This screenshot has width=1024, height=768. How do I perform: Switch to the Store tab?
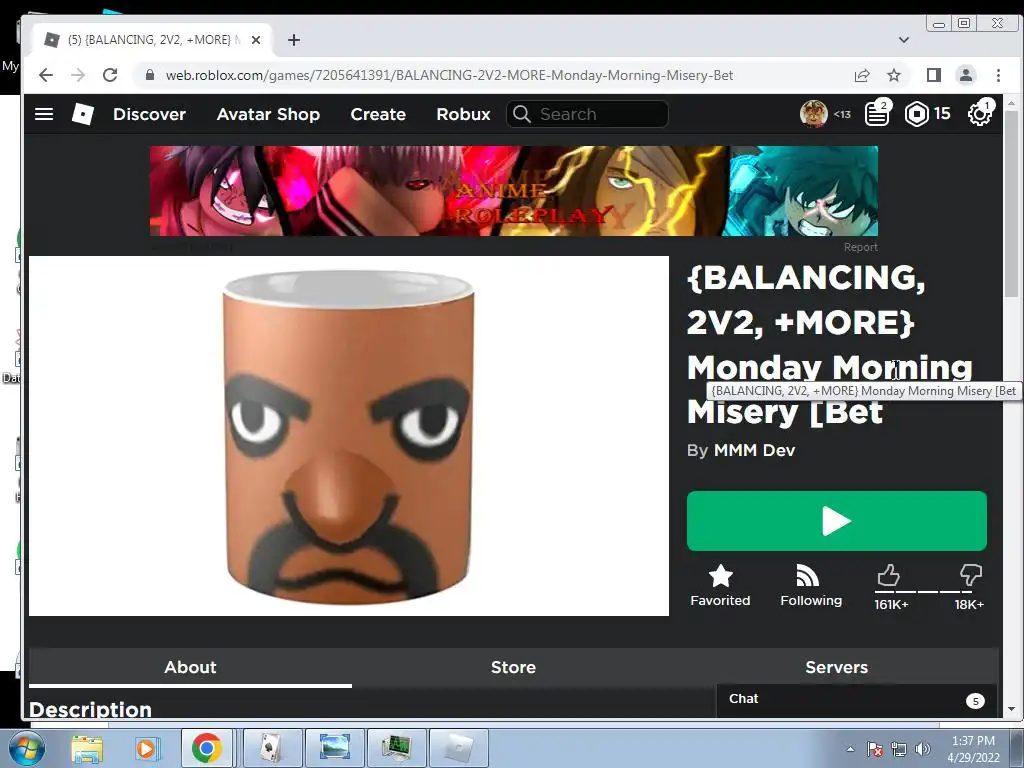513,667
